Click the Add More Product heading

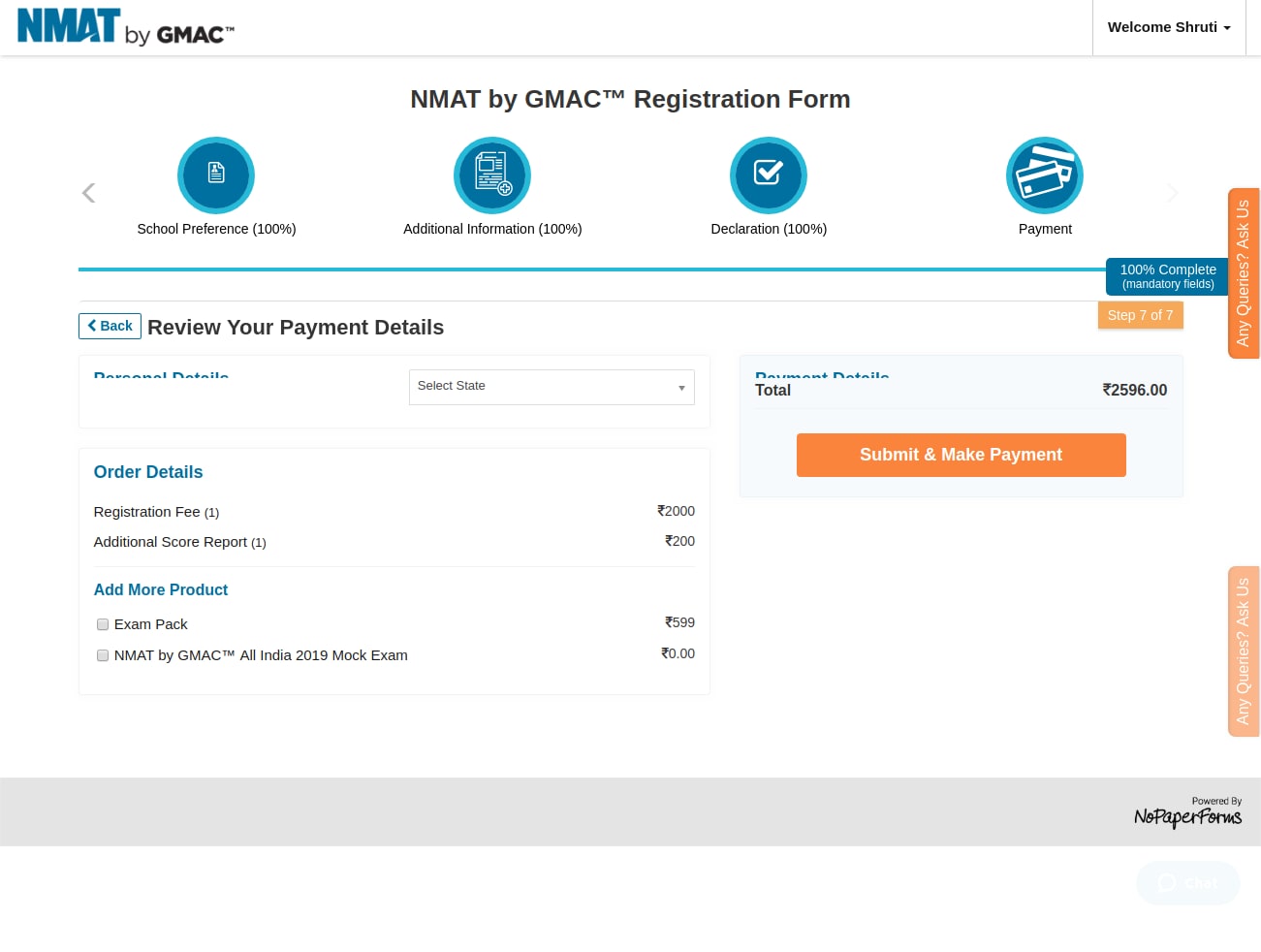(x=161, y=589)
